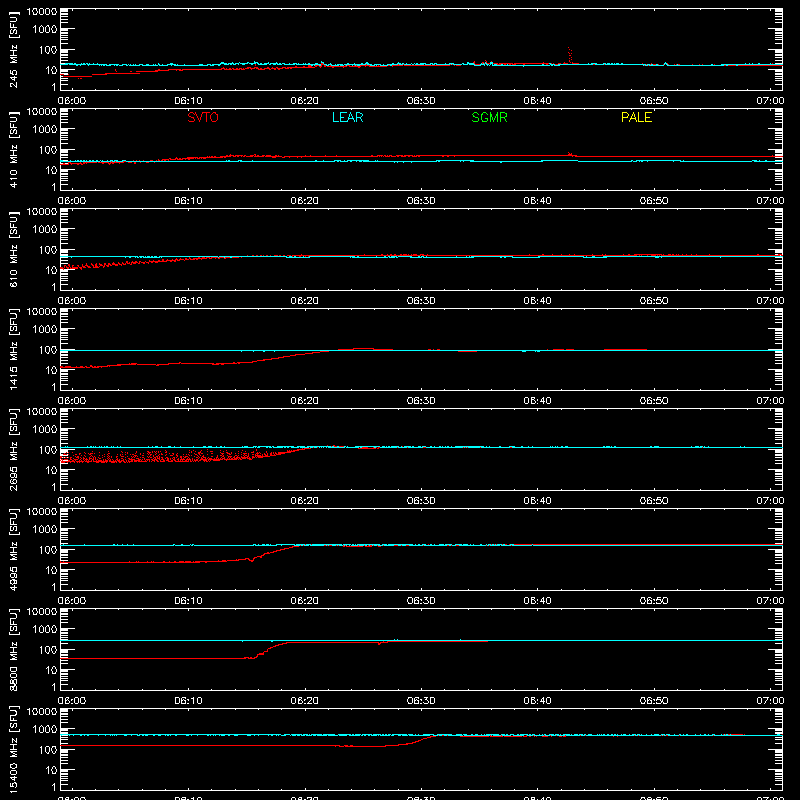The image size is (800, 800).
Task: Click the 10 y-axis value of 15400 MHz plot
Action: (51, 770)
